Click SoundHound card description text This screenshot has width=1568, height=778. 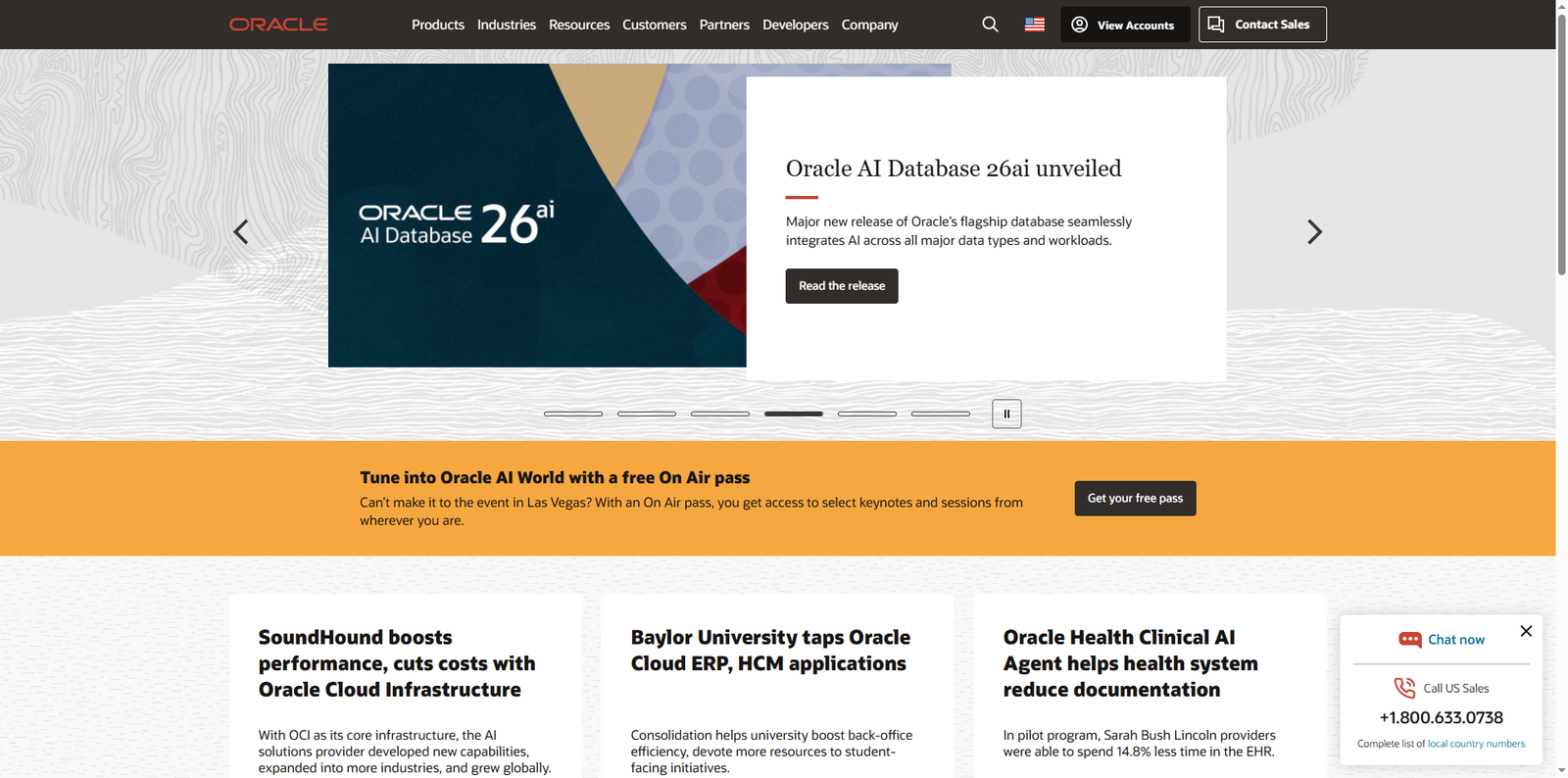click(x=405, y=752)
